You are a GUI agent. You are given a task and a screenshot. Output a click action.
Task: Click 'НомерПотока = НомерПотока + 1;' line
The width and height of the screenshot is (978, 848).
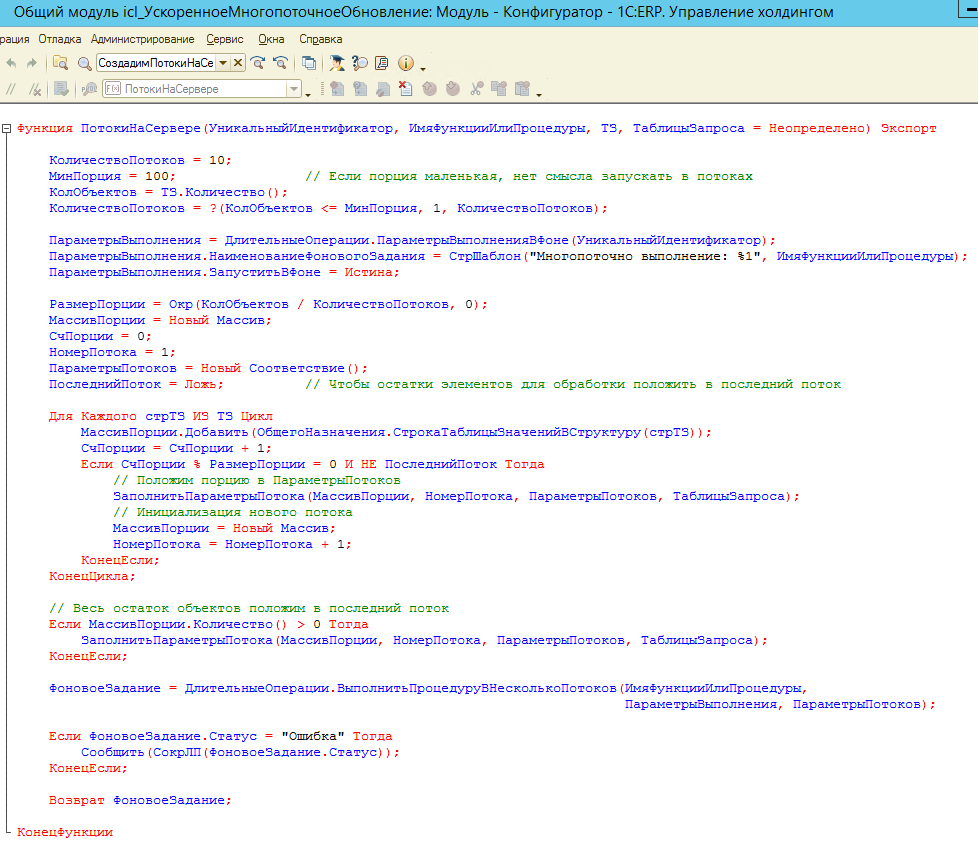pos(232,544)
